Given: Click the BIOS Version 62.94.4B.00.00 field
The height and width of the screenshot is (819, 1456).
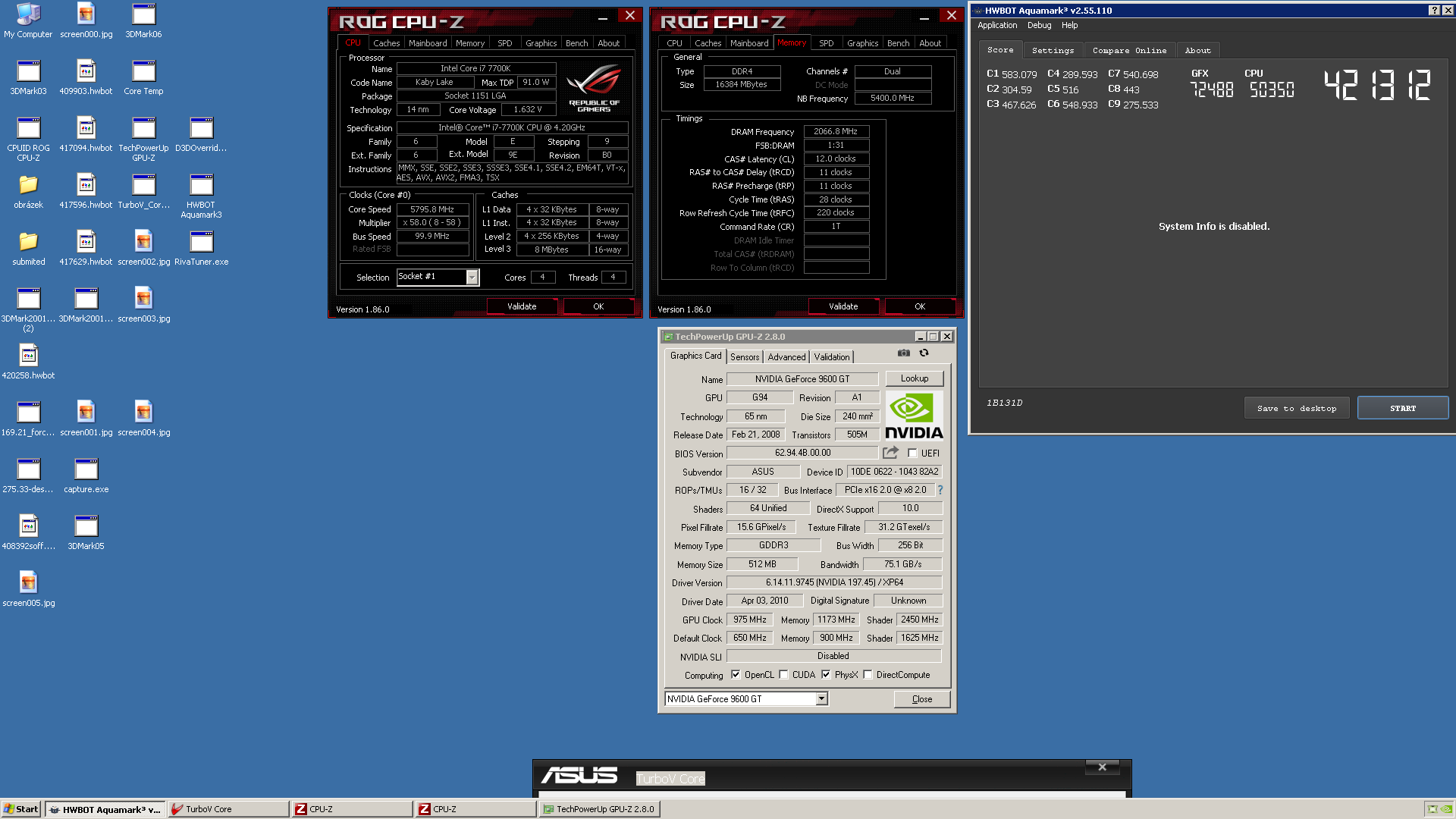Looking at the screenshot, I should tap(802, 453).
